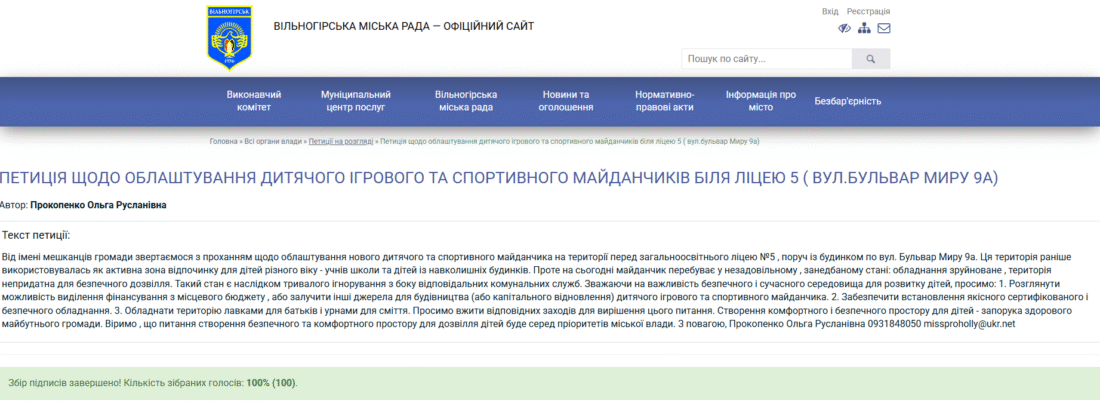Open the "Петиції на розгляді" breadcrumb link

coord(341,141)
